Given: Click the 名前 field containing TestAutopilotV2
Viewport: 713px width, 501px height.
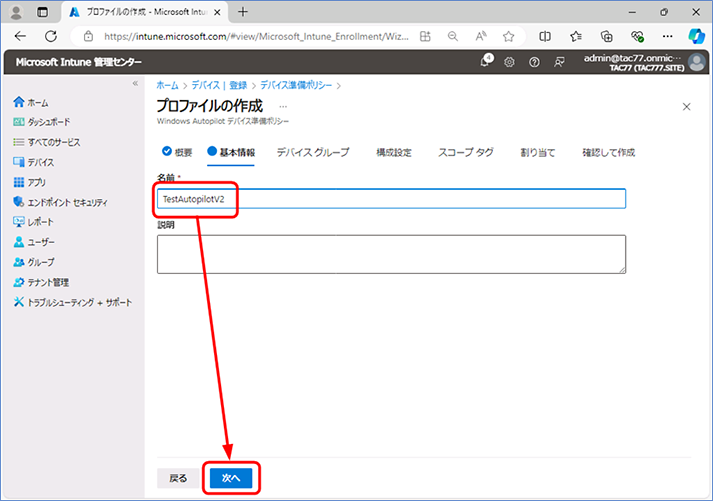Looking at the screenshot, I should coord(391,199).
